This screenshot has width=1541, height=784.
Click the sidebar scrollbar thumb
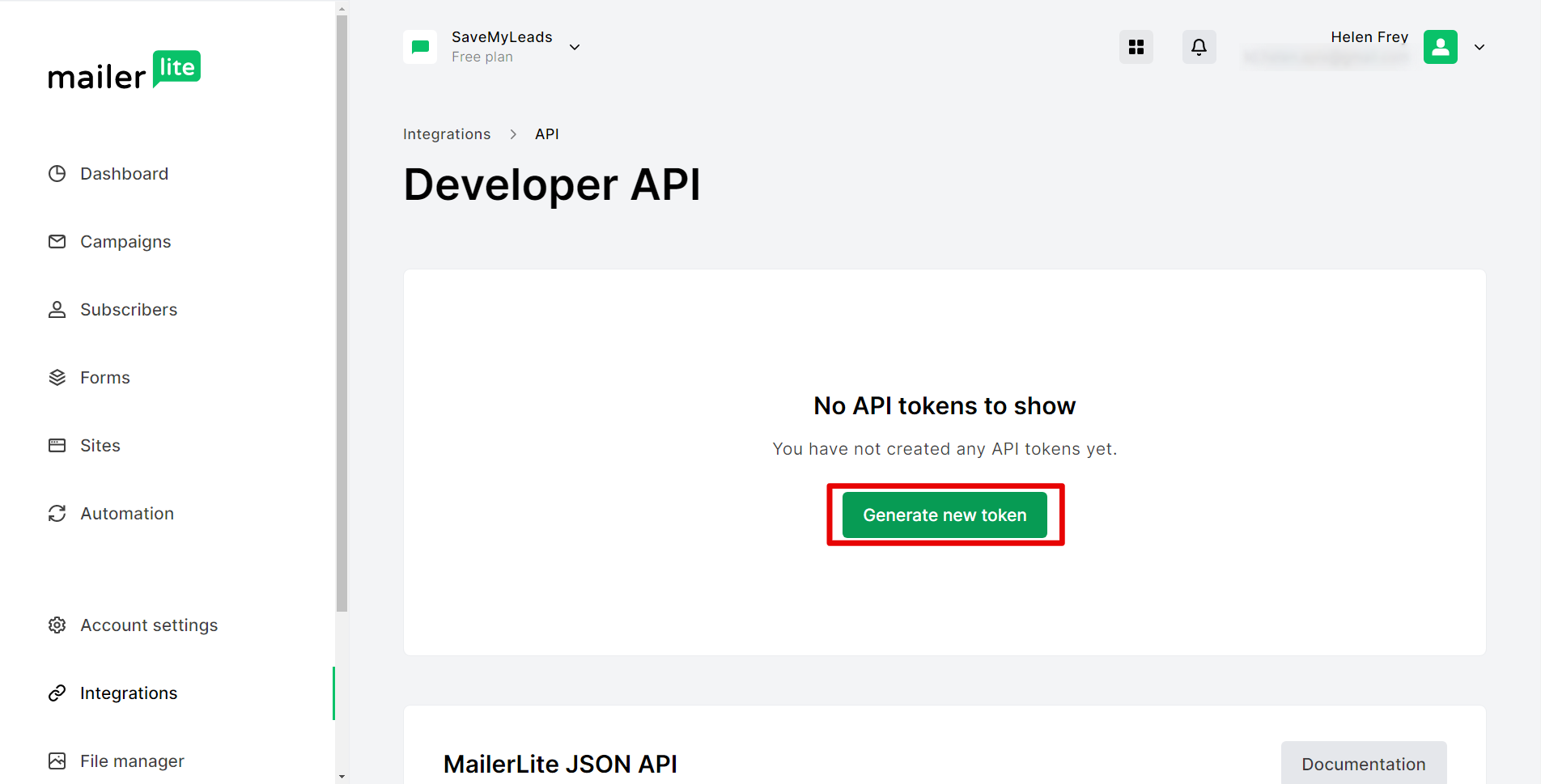point(342,313)
